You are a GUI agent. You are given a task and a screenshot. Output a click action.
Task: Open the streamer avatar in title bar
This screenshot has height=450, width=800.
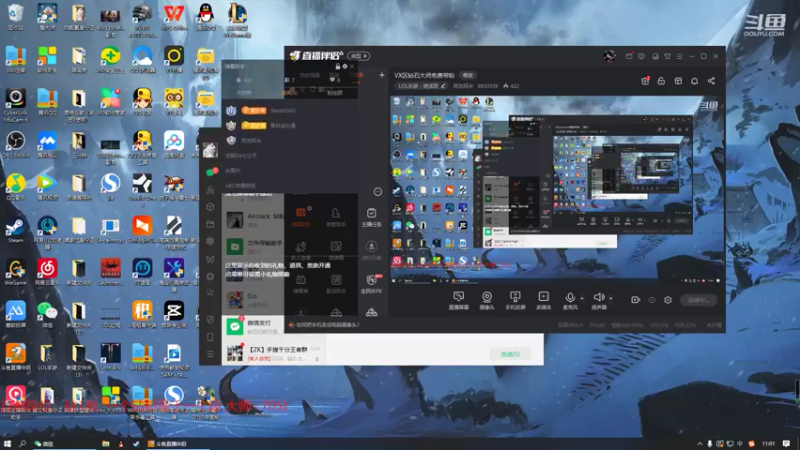609,56
